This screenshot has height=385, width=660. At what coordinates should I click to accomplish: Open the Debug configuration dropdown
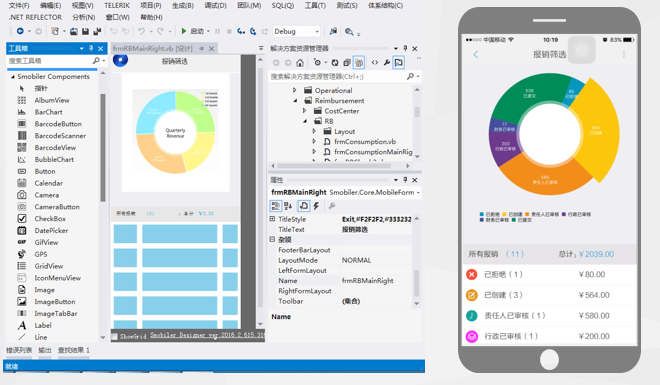tap(297, 31)
